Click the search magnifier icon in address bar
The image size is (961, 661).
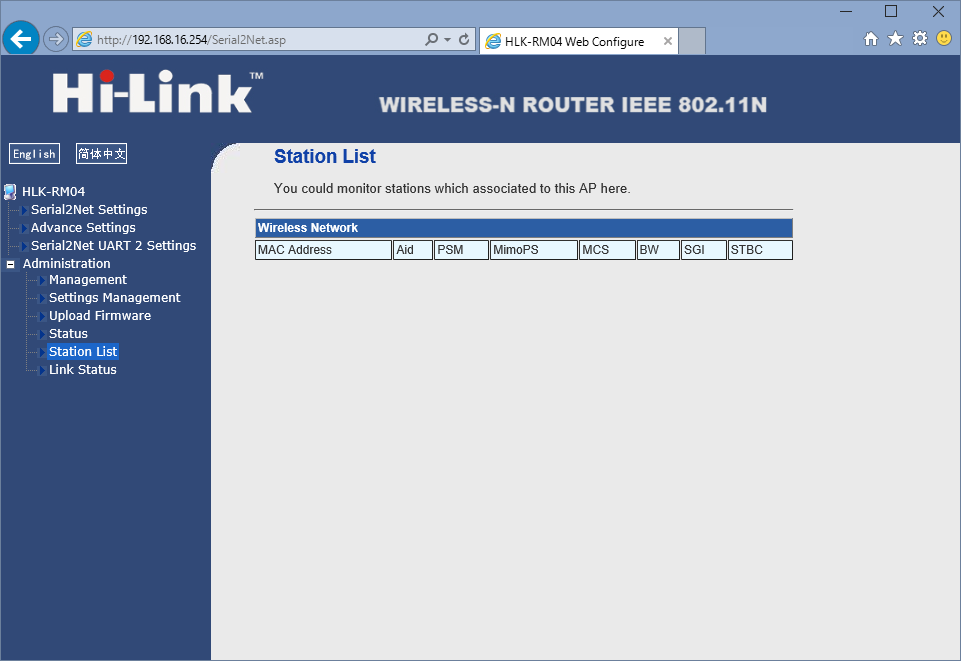tap(431, 40)
